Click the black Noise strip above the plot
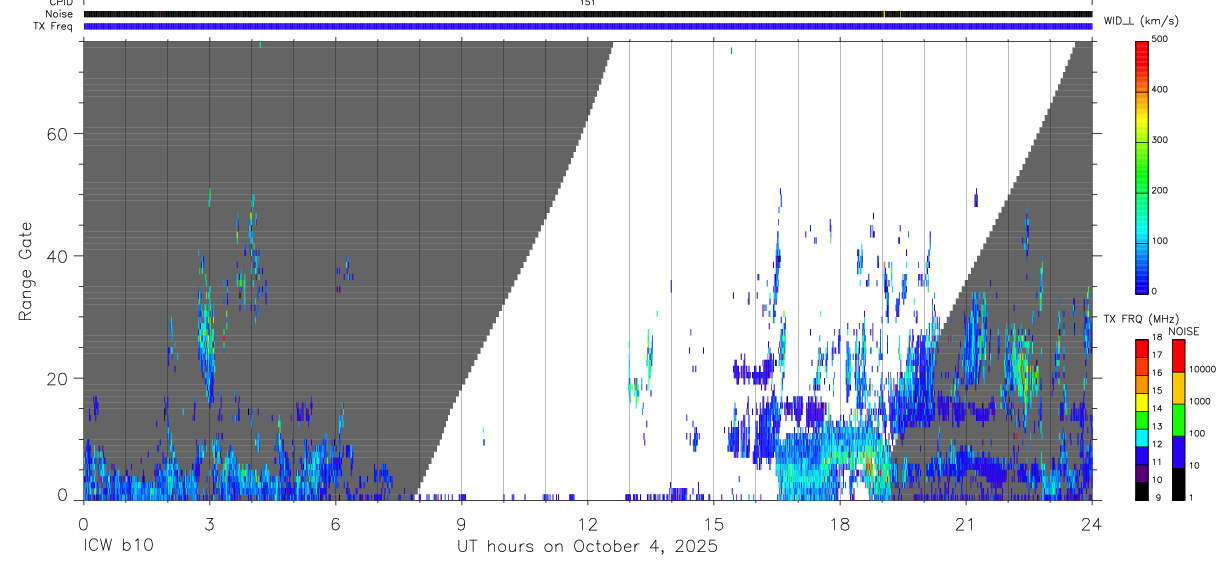 tap(588, 14)
